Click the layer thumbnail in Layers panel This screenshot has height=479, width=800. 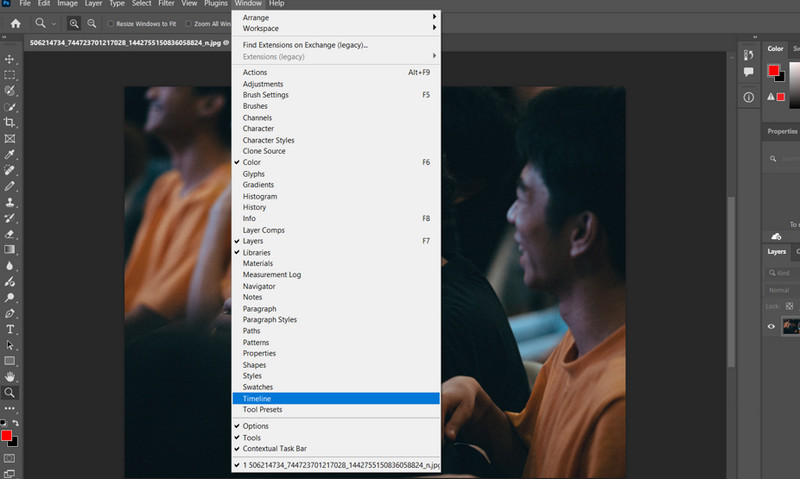coord(791,326)
